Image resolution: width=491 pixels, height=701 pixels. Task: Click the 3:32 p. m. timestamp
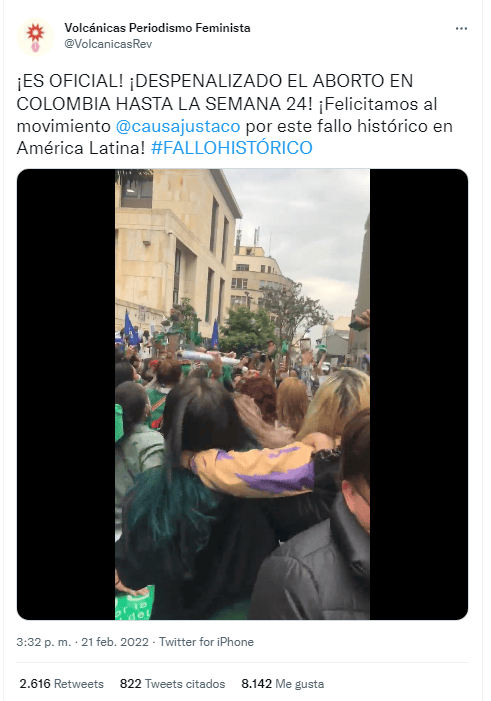click(x=43, y=642)
